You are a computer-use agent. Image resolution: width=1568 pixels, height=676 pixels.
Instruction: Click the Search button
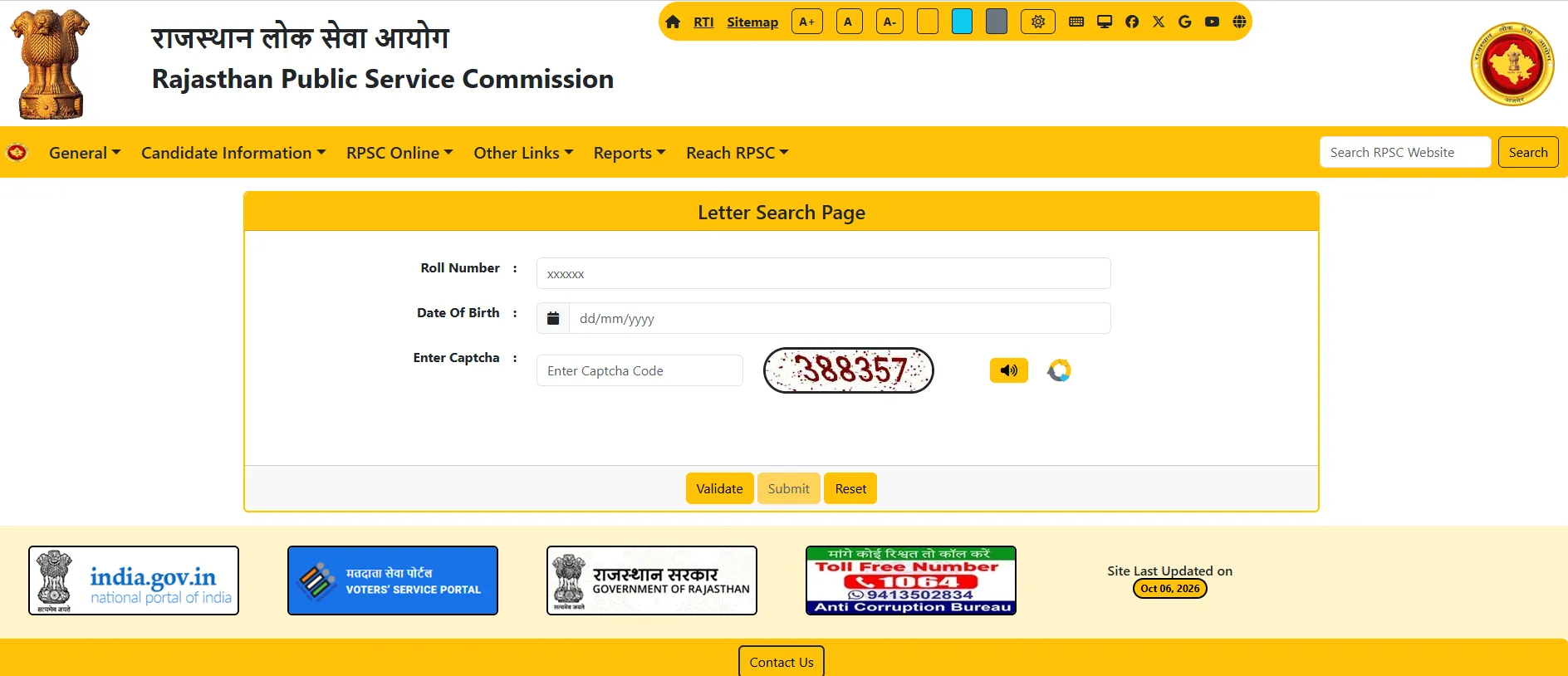pos(1528,152)
